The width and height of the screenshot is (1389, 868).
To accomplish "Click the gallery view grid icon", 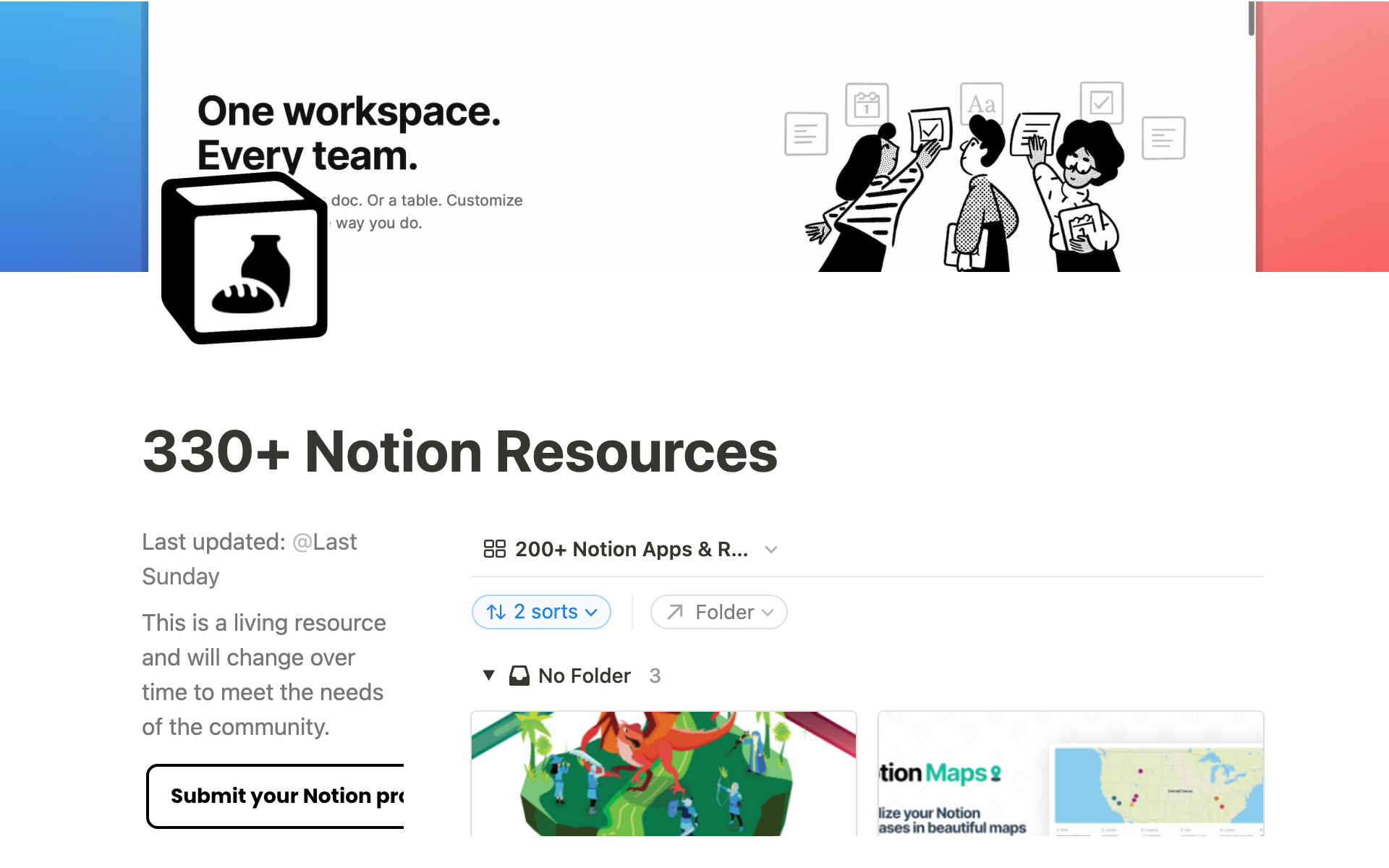I will [x=494, y=549].
